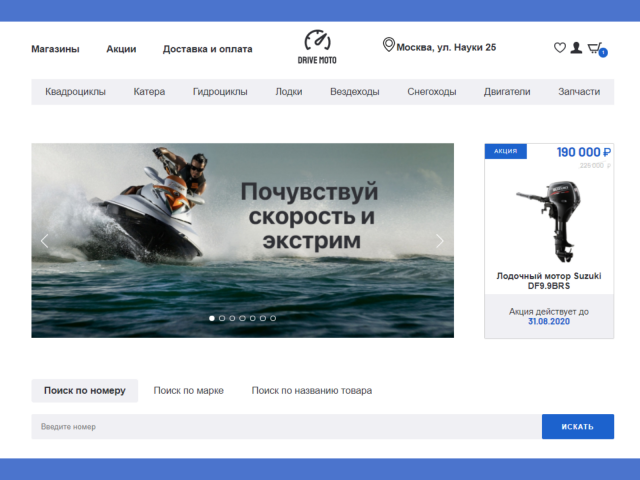640x480 pixels.
Task: Open the Двигатели category
Action: pyautogui.click(x=507, y=91)
